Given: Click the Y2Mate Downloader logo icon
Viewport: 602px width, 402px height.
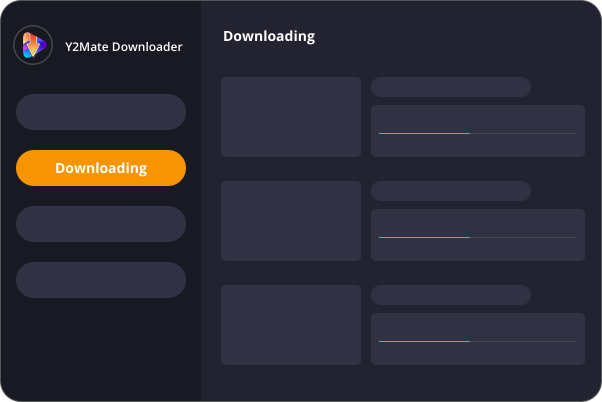Looking at the screenshot, I should [33, 45].
